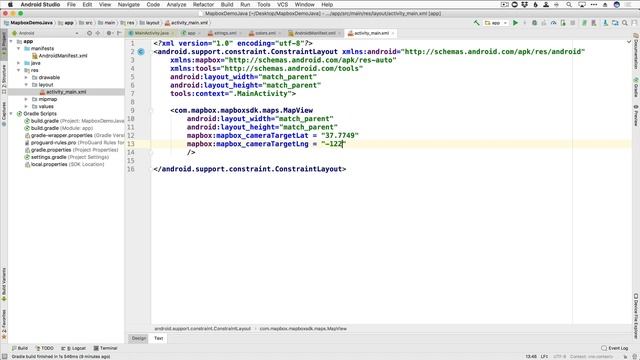Image resolution: width=640 pixels, height=360 pixels.
Task: Close the activity_main.xml editor tab
Action: [393, 33]
